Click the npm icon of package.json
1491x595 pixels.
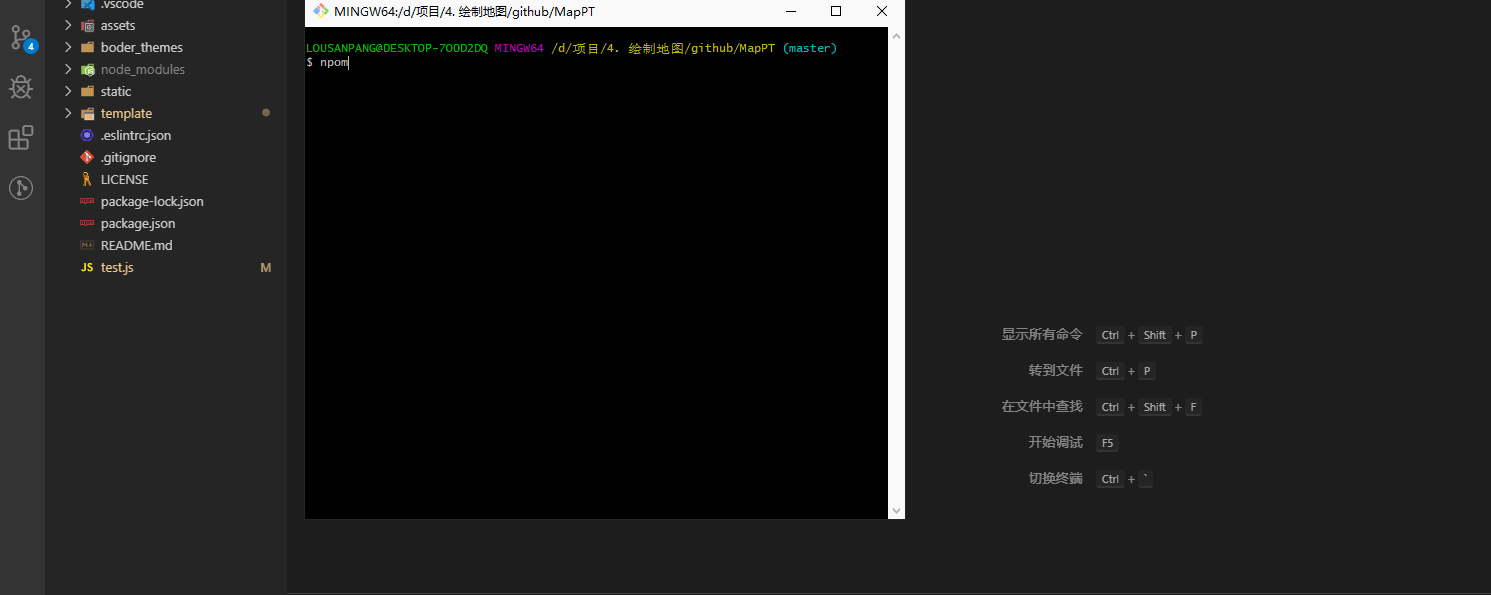87,223
